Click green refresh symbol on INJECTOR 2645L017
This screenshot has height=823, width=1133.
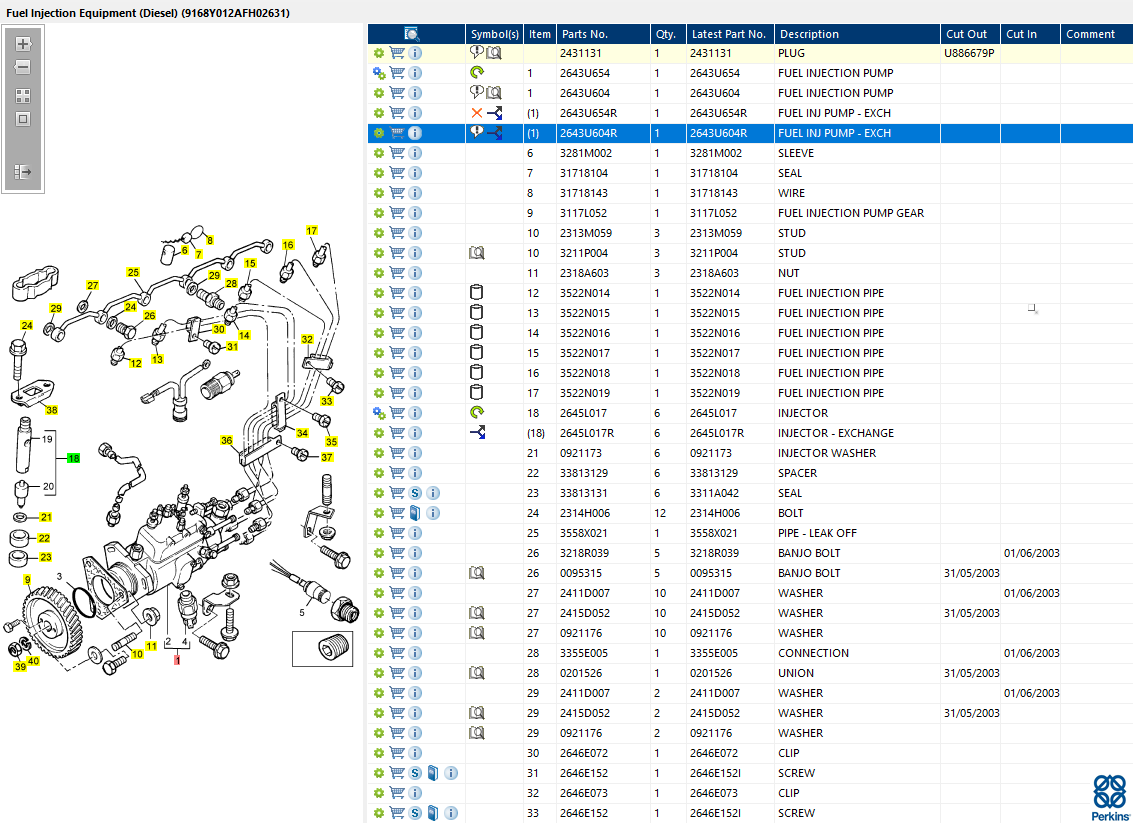point(476,413)
